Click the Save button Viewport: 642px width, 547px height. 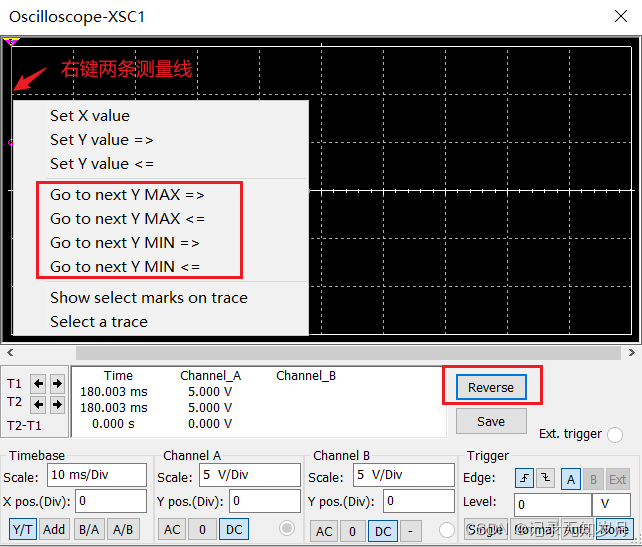pos(491,421)
